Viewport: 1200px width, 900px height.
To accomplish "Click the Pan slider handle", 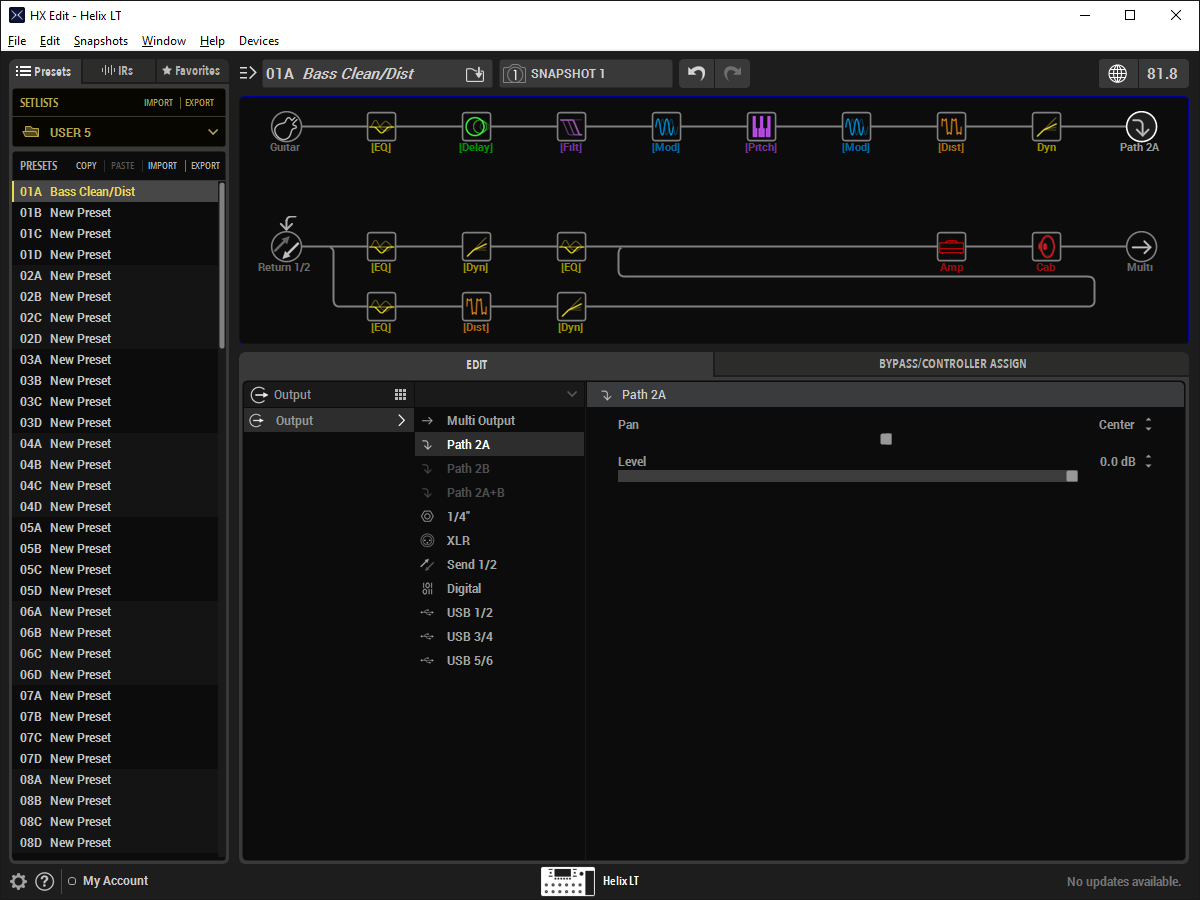I will [886, 439].
